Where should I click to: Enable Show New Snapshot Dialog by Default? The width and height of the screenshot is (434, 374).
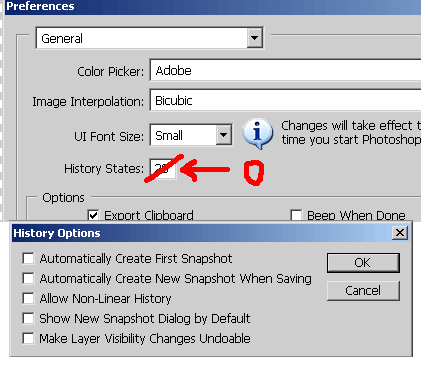point(28,318)
